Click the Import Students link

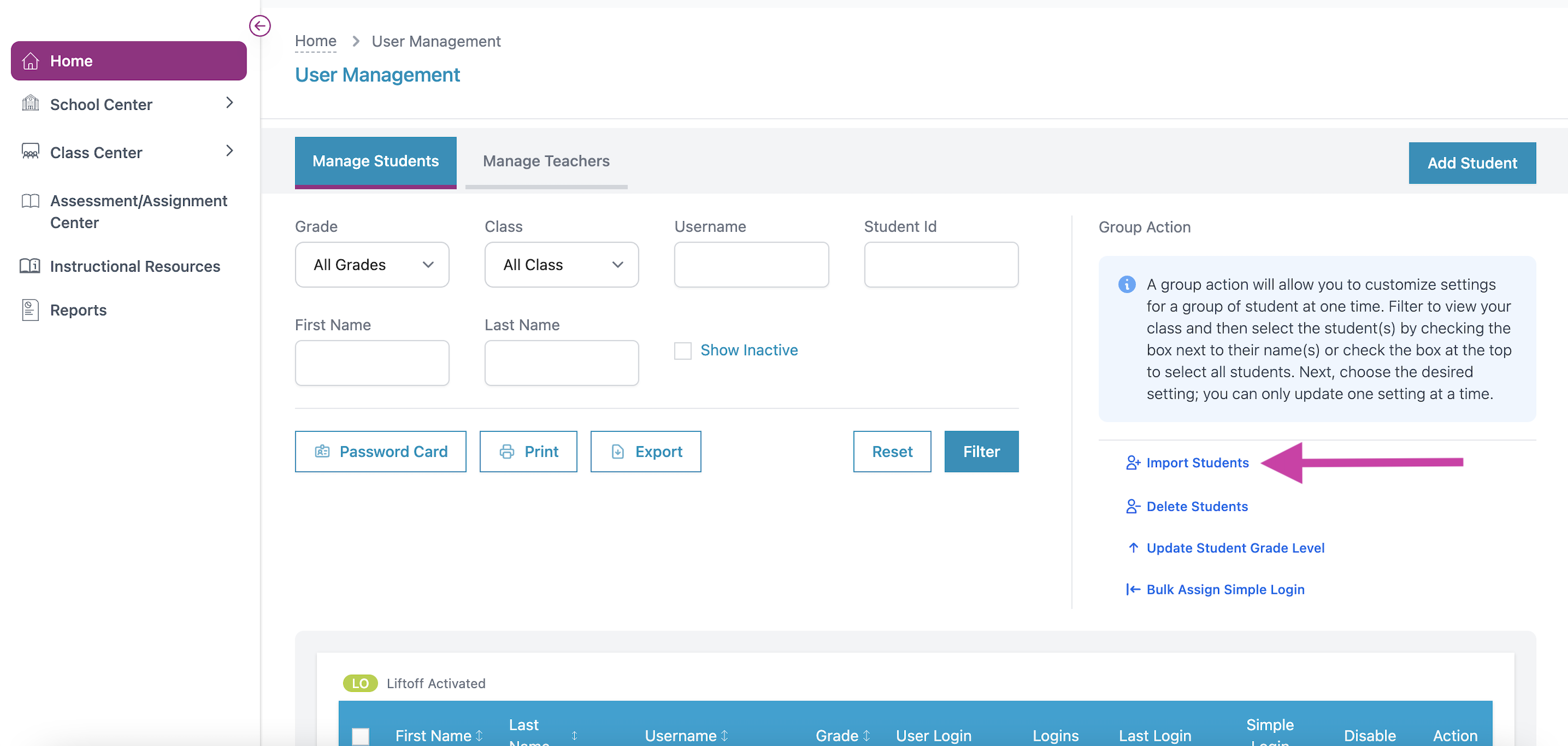click(x=1197, y=463)
